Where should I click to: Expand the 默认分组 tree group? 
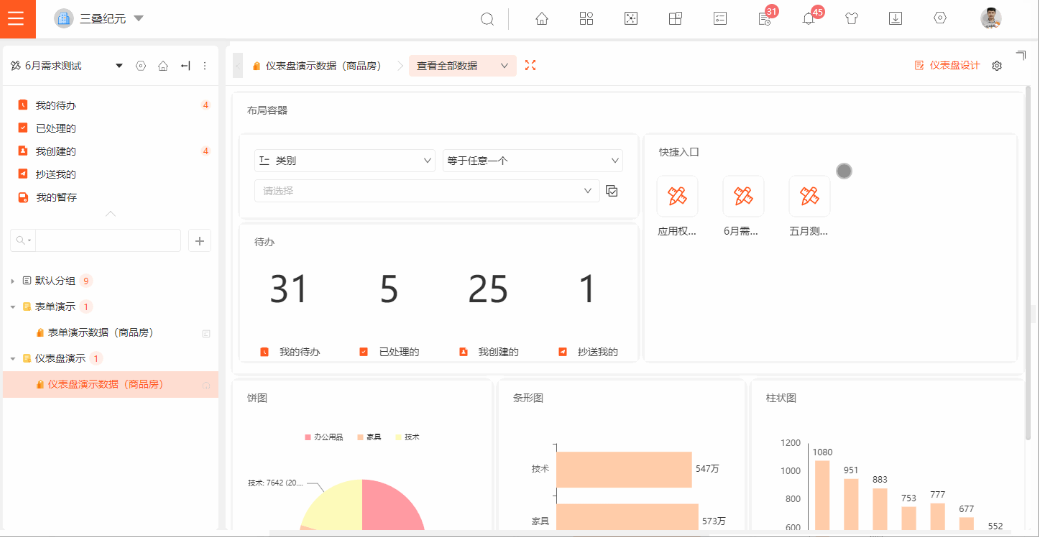pyautogui.click(x=13, y=281)
